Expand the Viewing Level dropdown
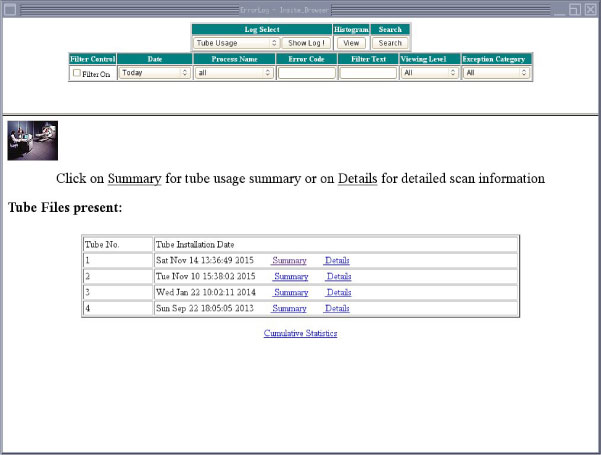Image resolution: width=601 pixels, height=455 pixels. click(x=429, y=73)
